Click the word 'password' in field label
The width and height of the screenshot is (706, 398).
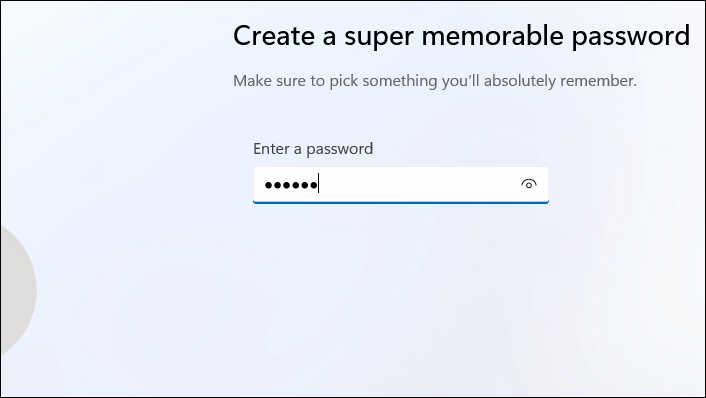pos(339,149)
